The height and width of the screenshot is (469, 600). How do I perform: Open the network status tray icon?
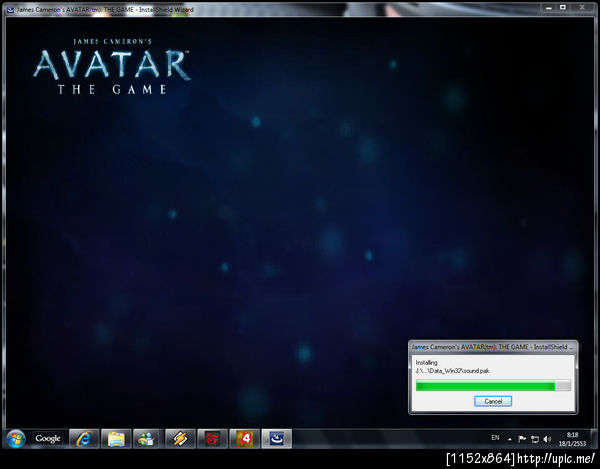click(x=535, y=439)
